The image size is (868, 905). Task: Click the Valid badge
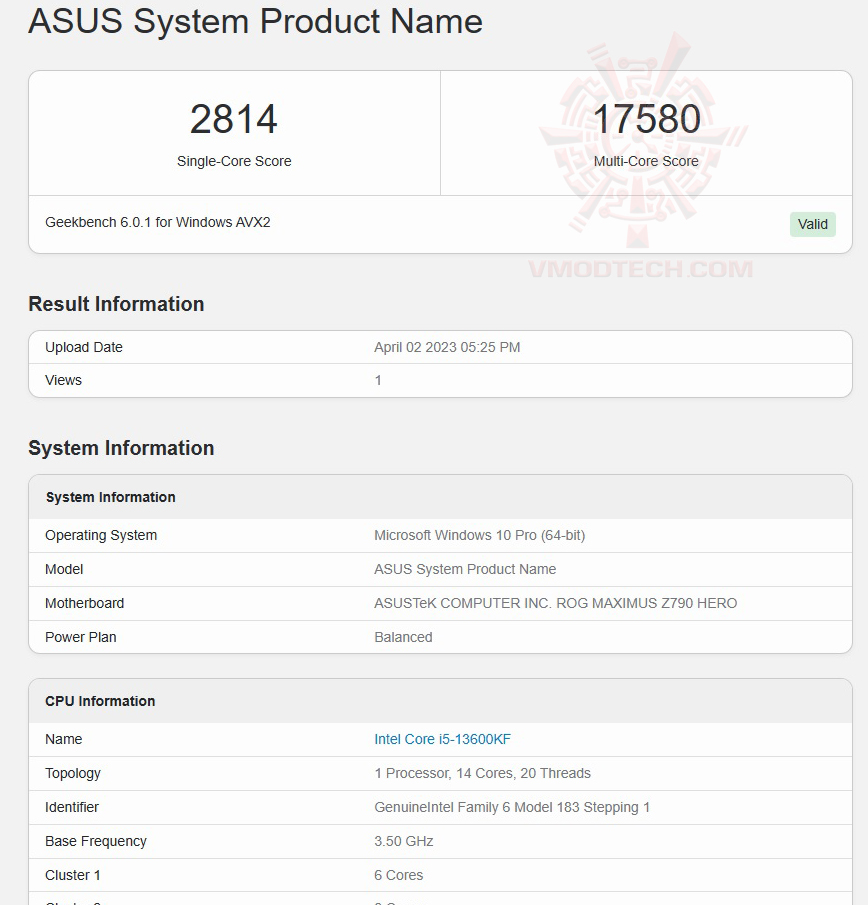click(x=812, y=224)
